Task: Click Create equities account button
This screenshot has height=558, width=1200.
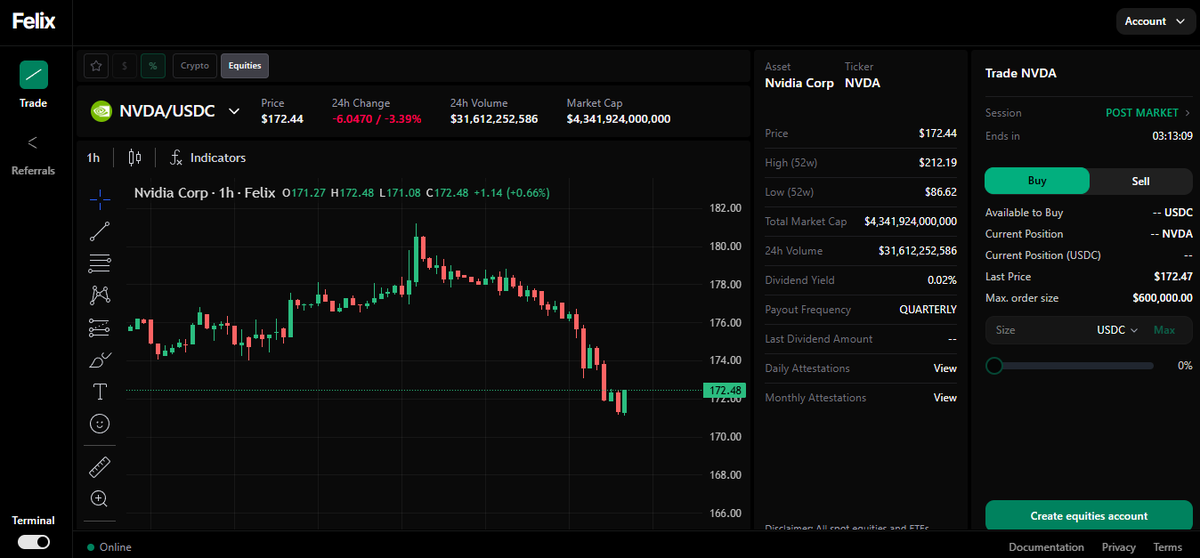Action: coord(1089,516)
